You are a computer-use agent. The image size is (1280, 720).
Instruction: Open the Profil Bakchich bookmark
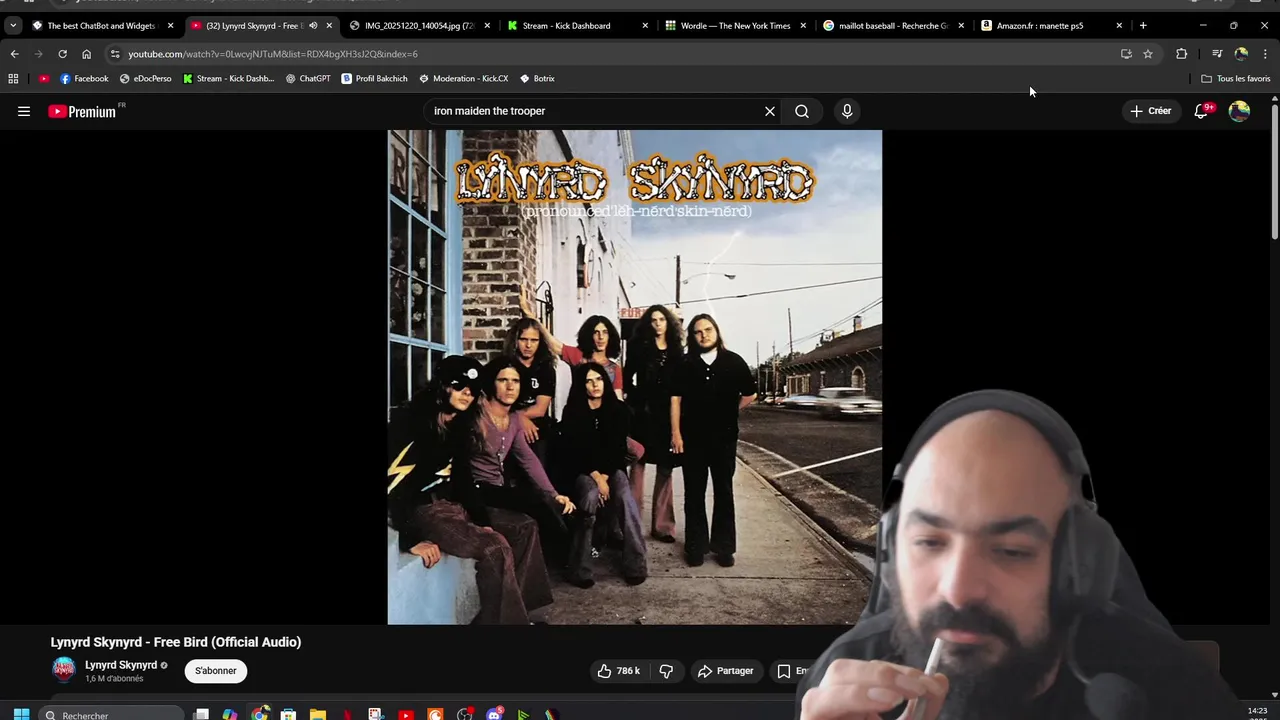click(374, 78)
